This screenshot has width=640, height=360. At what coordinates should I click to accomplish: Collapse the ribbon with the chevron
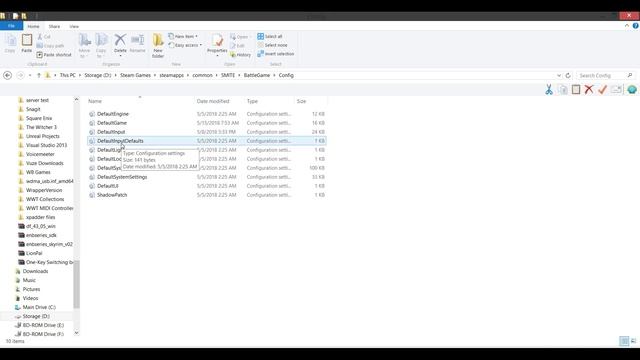point(627,26)
